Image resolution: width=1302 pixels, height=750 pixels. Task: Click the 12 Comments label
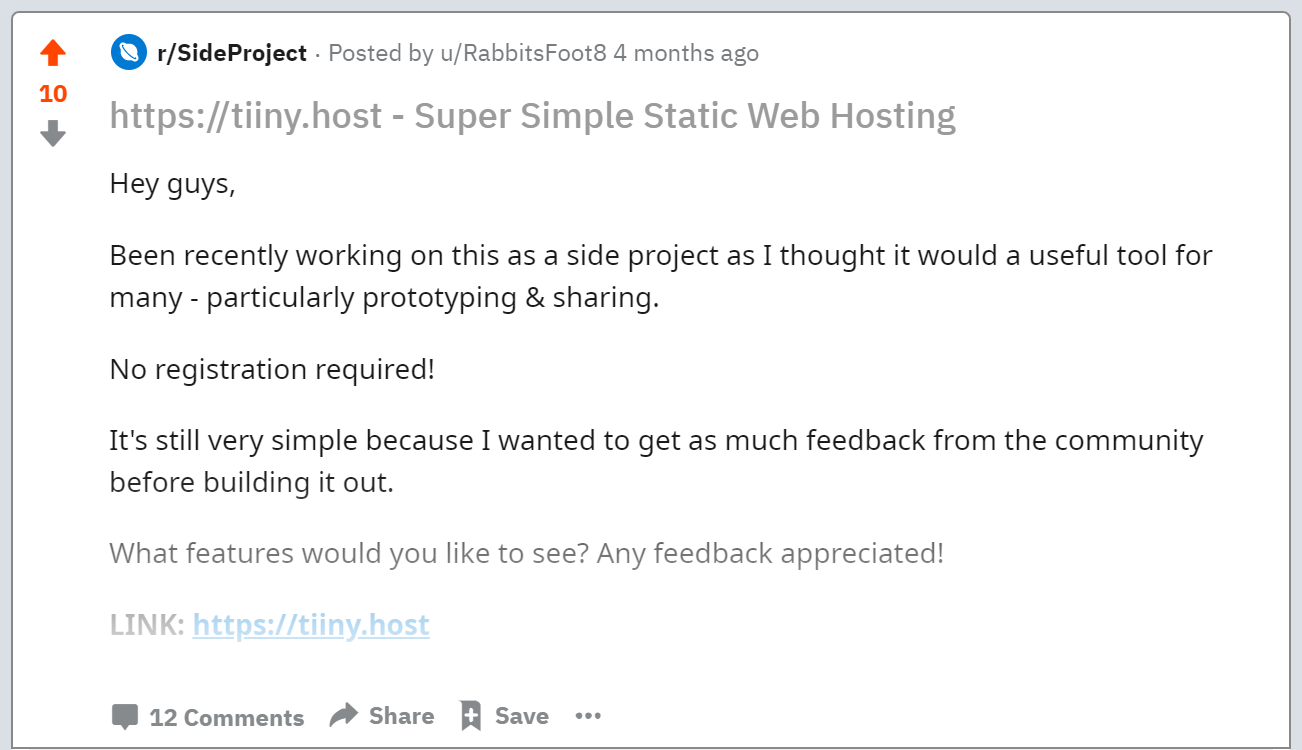coord(226,718)
